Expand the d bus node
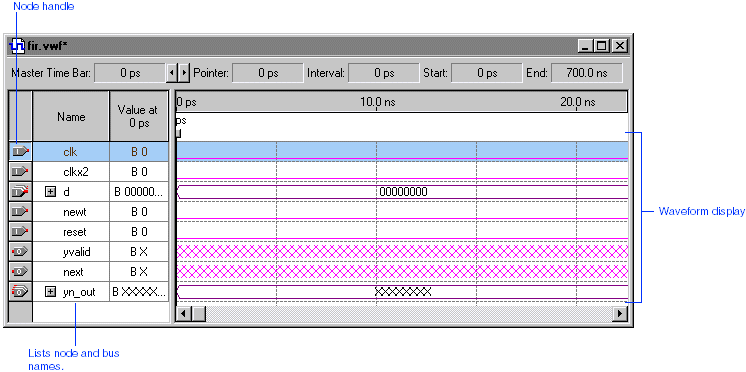 pos(49,192)
